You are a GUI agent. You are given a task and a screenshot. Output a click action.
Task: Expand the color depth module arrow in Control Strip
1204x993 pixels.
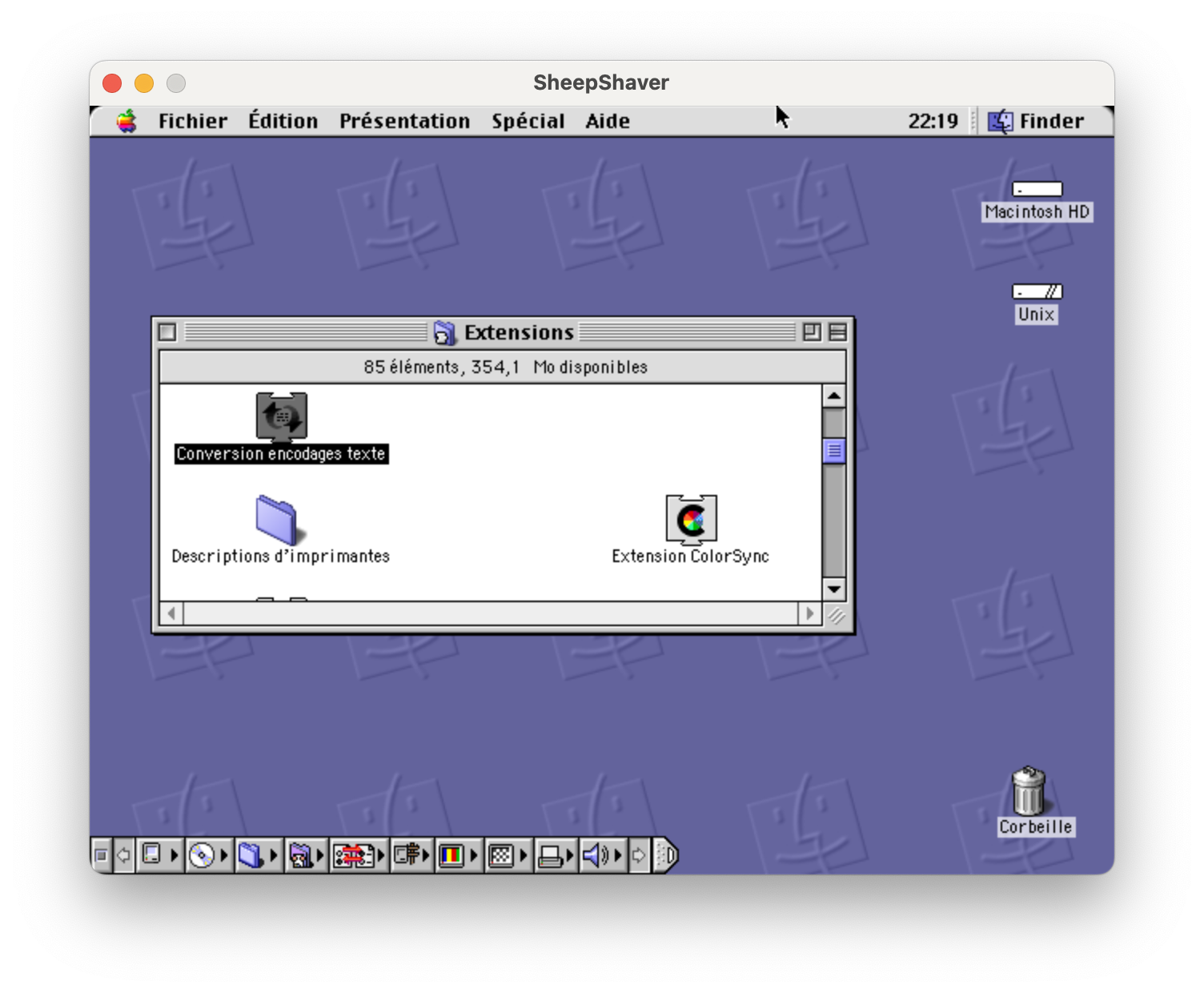[474, 855]
